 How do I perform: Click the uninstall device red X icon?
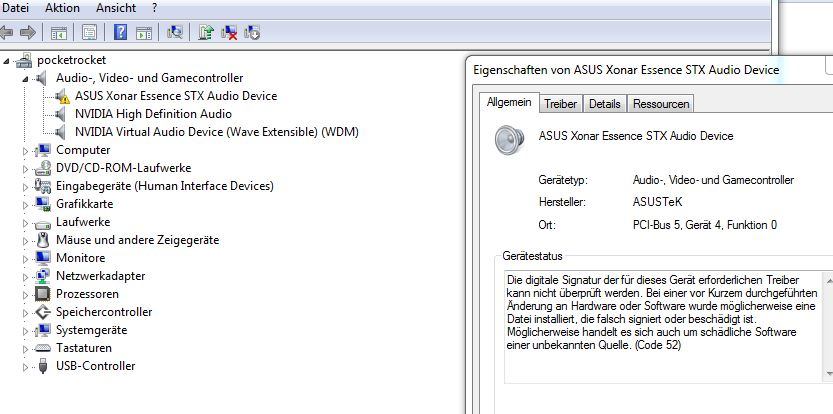pyautogui.click(x=229, y=33)
